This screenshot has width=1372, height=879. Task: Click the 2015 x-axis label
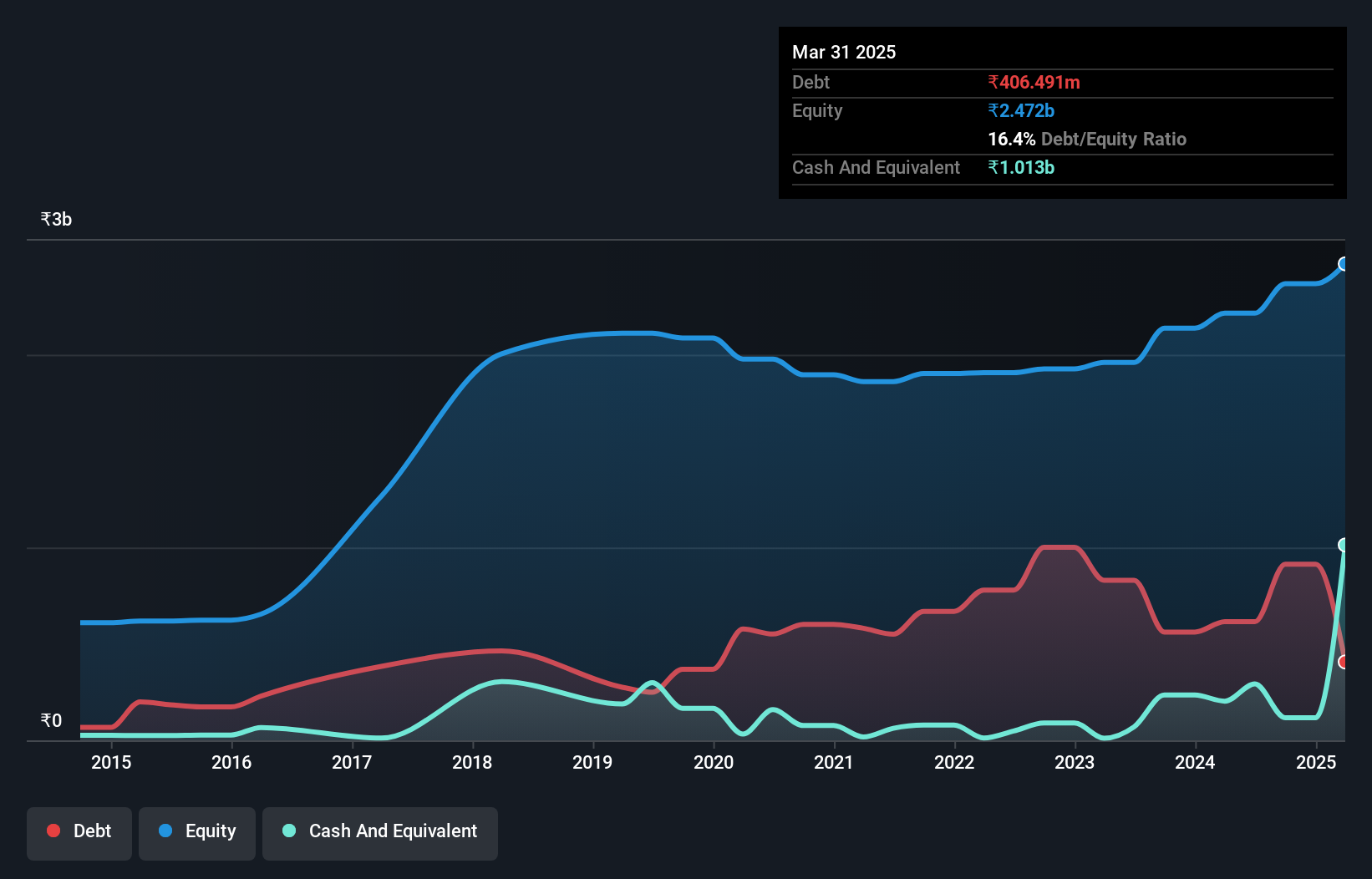[111, 762]
